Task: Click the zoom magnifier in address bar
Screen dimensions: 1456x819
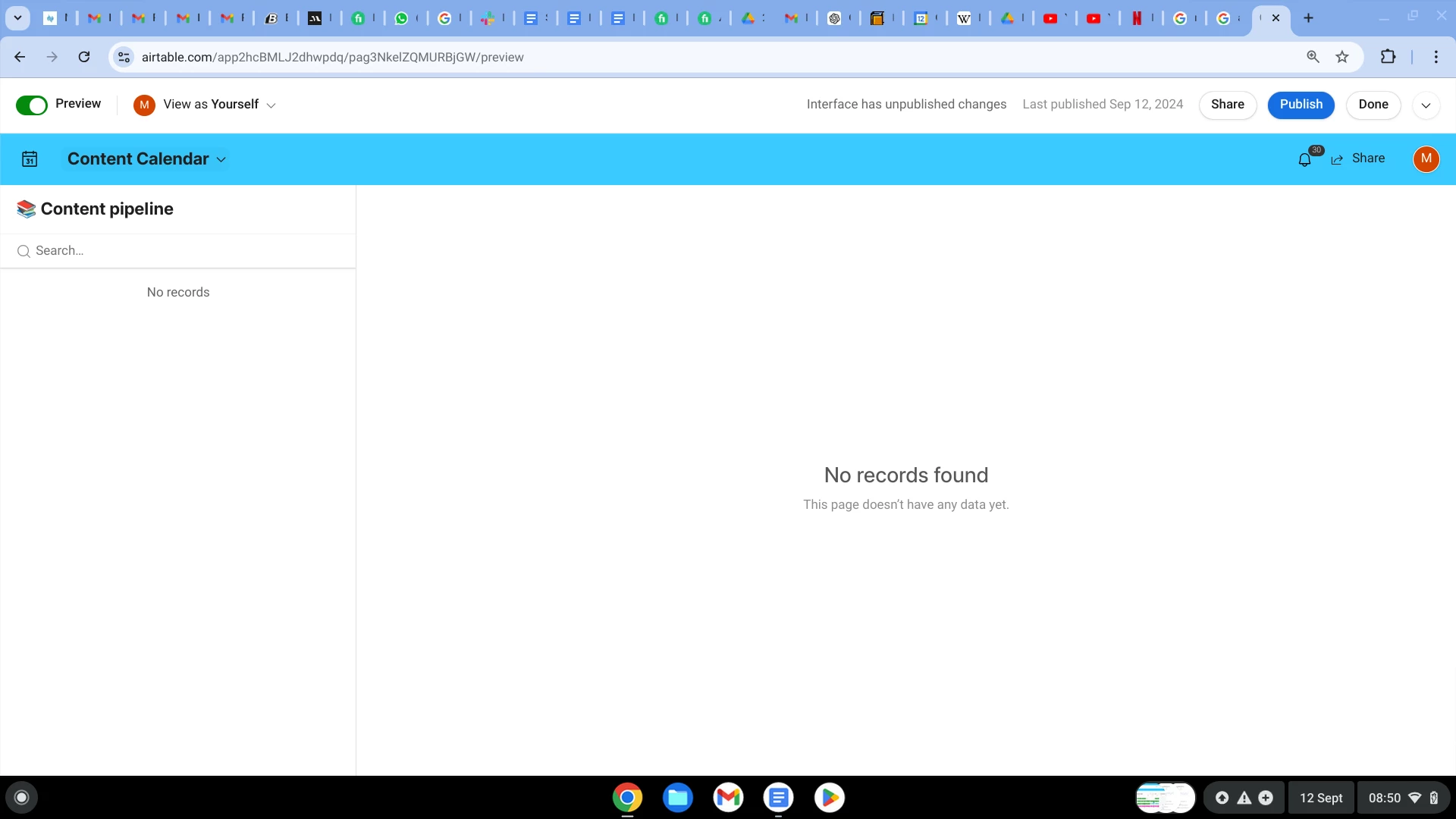Action: 1313,57
